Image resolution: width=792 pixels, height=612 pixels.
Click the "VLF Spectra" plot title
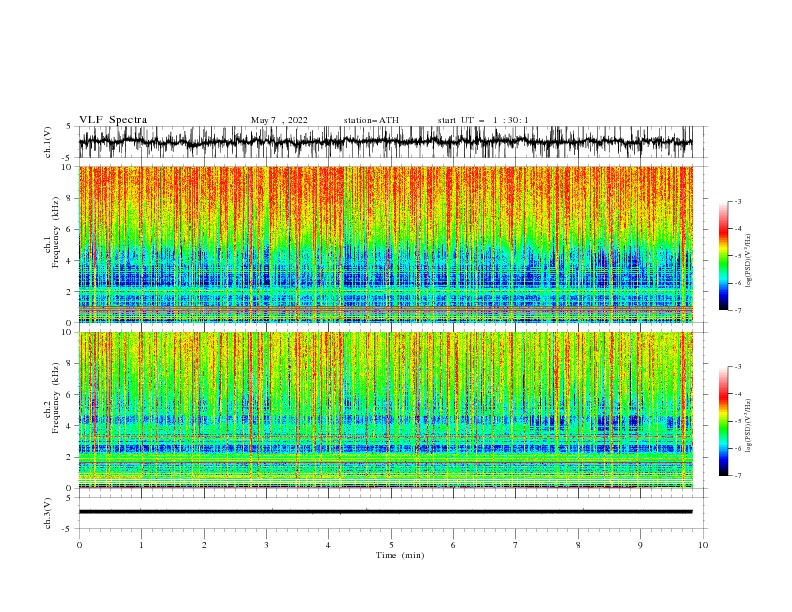tap(113, 120)
